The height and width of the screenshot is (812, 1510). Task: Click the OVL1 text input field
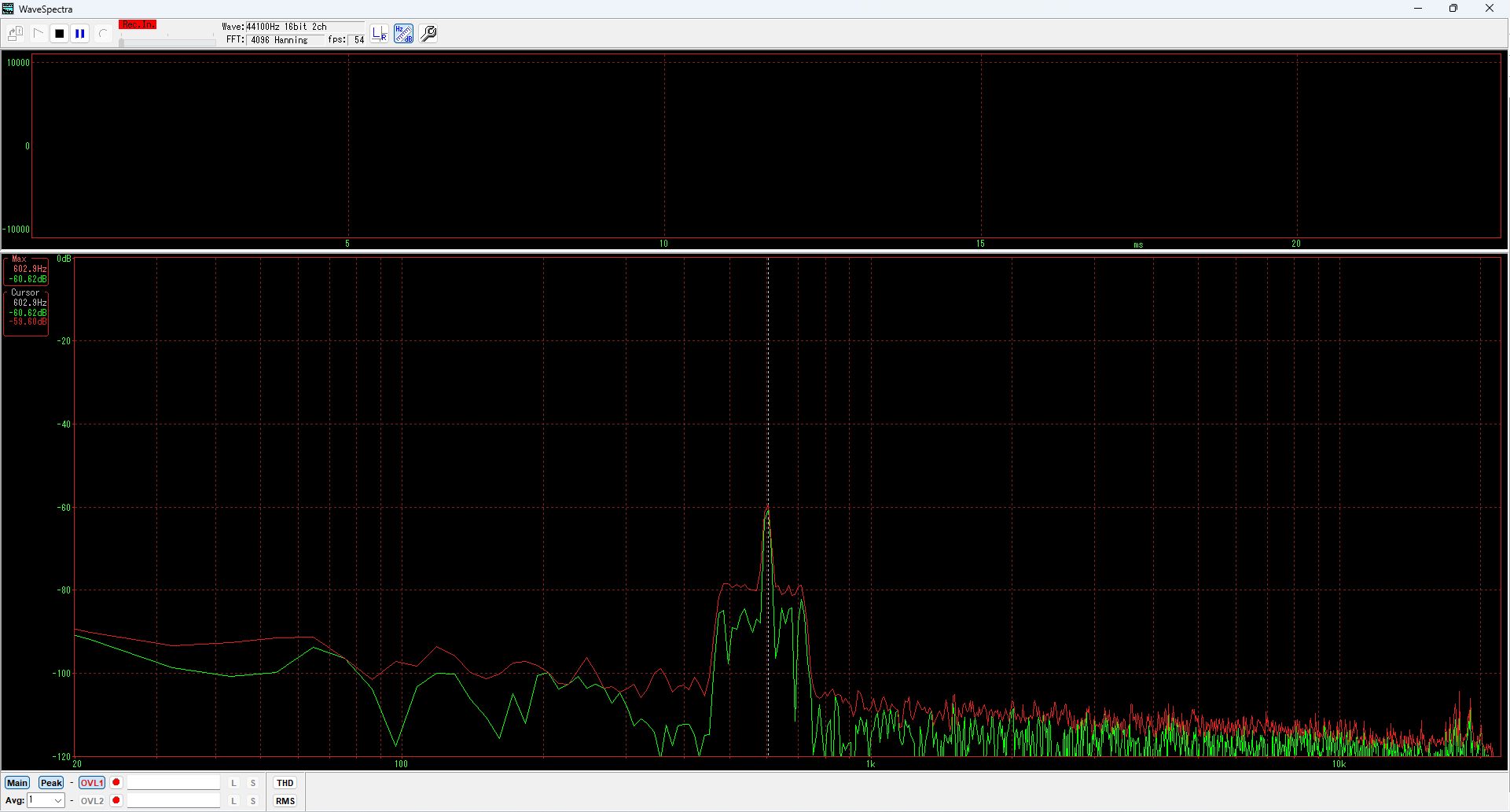174,783
